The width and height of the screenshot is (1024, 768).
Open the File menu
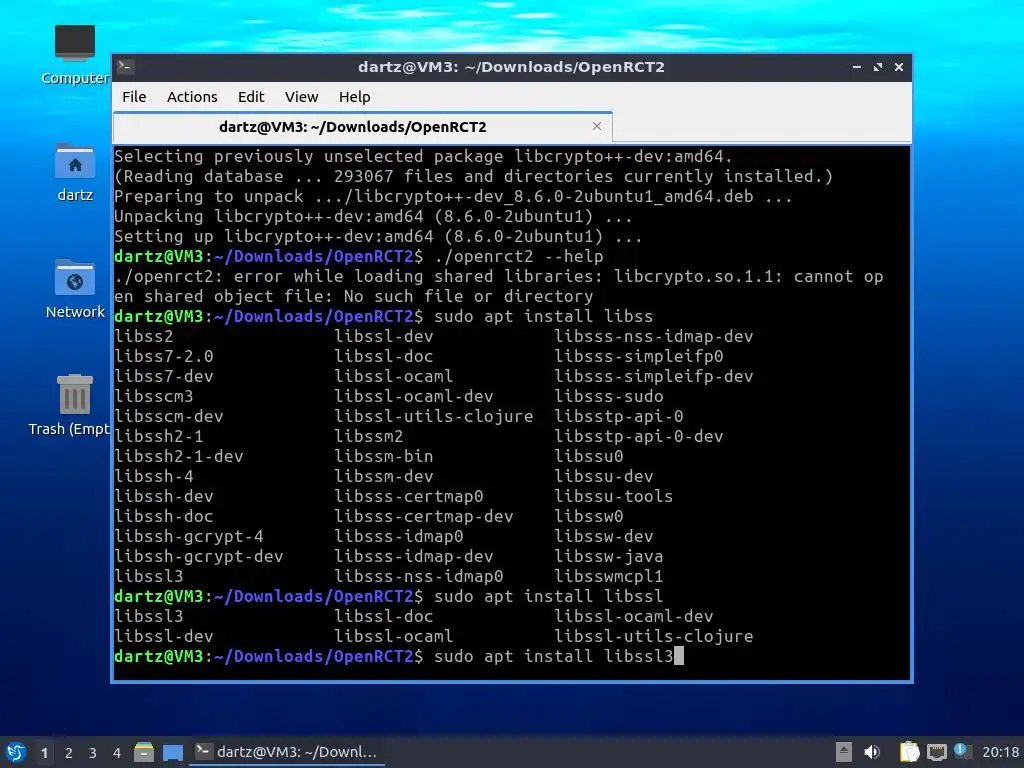pos(134,97)
